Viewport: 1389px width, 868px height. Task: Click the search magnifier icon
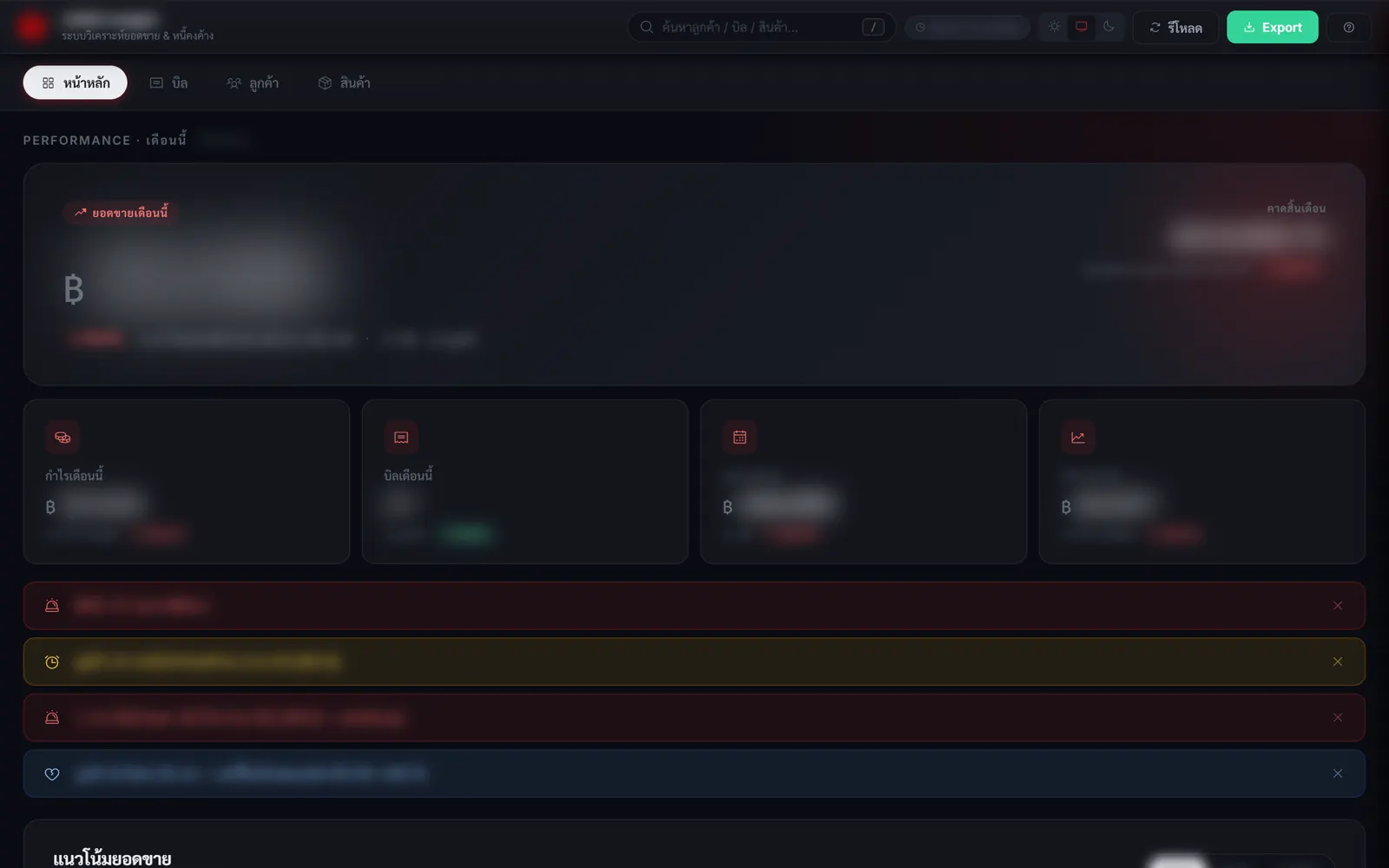(647, 27)
